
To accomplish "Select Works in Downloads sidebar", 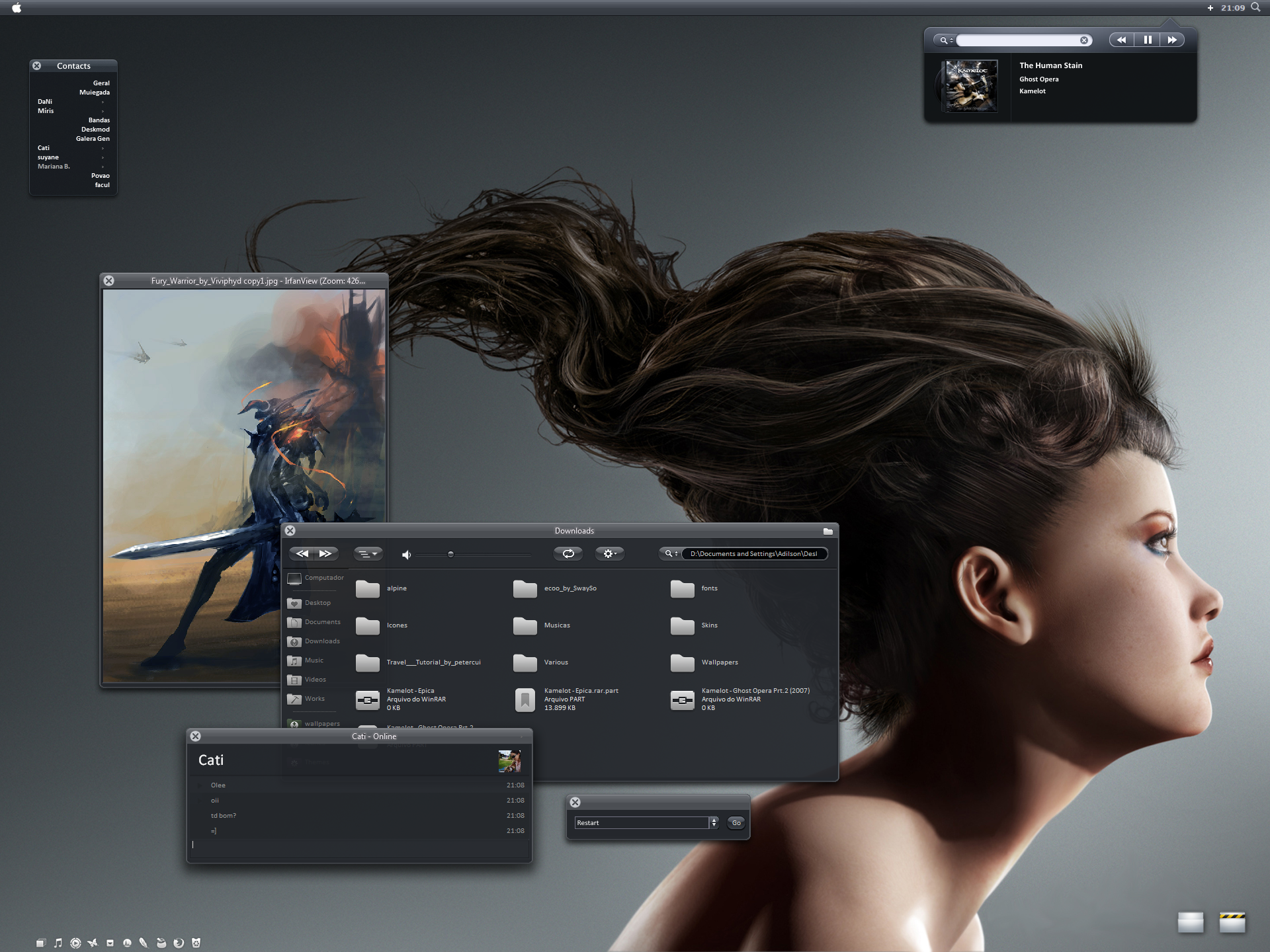I will (x=306, y=699).
